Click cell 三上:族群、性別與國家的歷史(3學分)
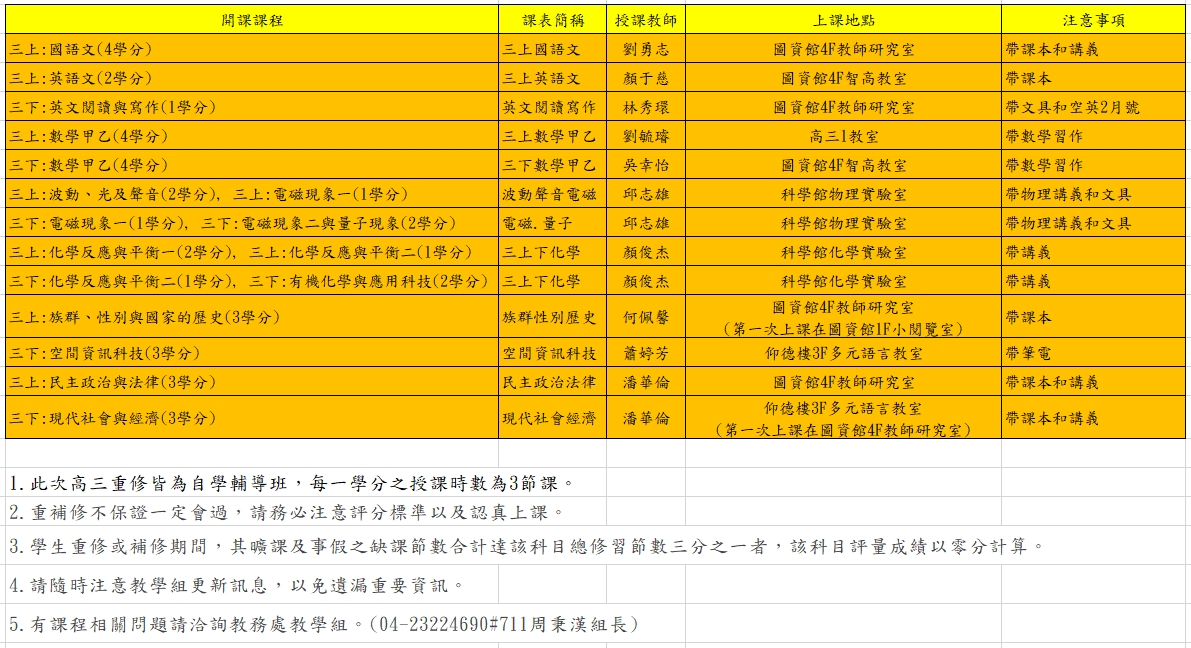1191x648 pixels. pos(252,317)
